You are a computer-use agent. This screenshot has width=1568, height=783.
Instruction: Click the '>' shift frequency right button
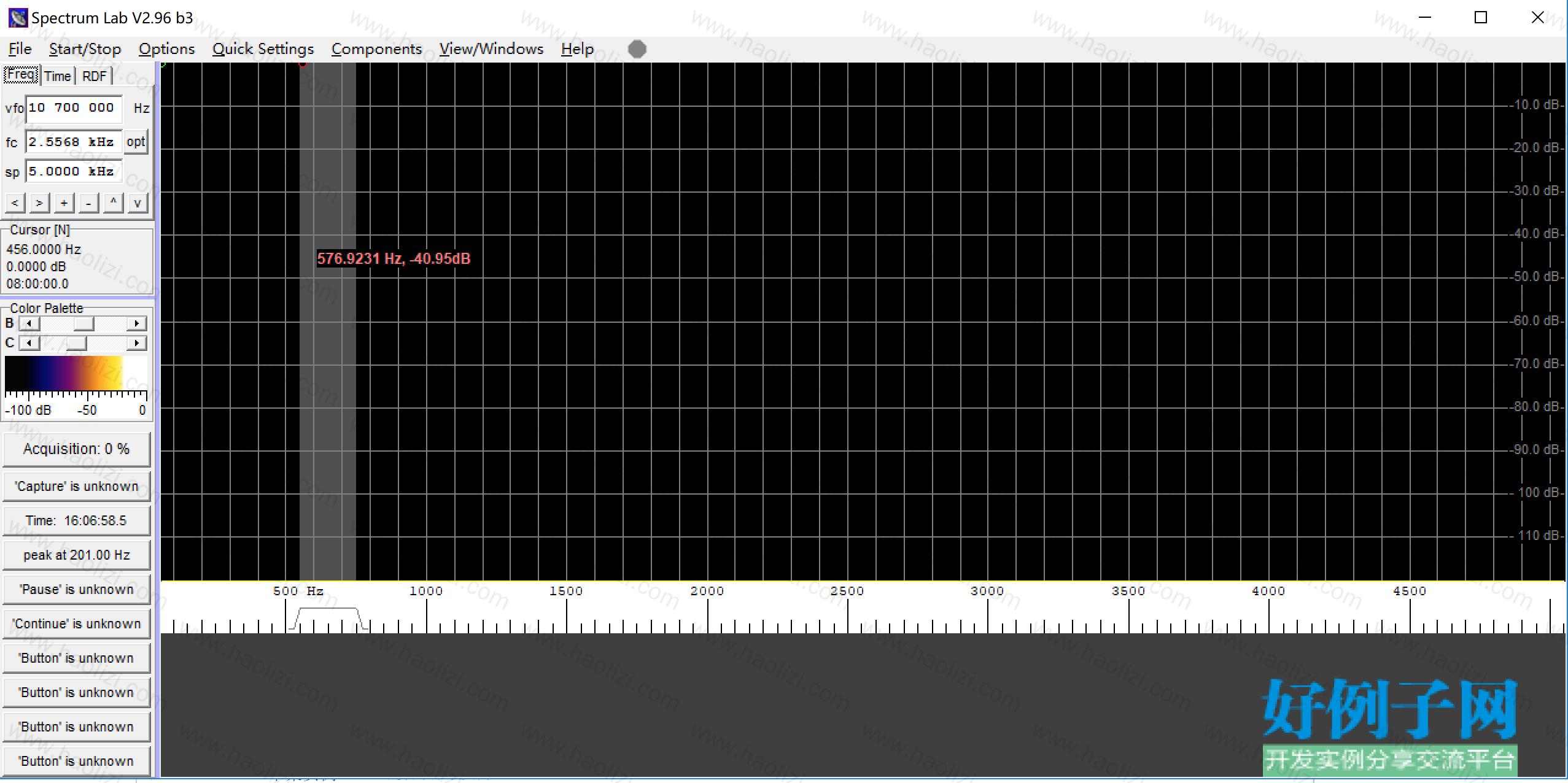[39, 202]
